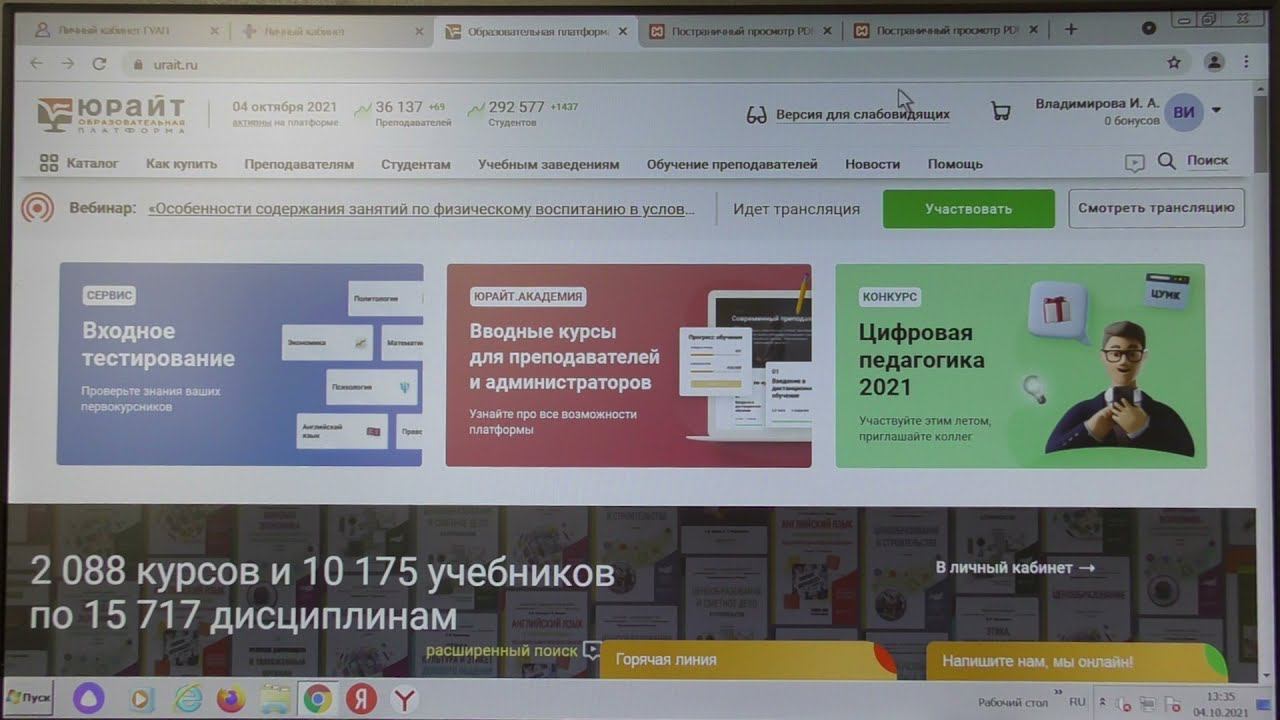Open the file explorer taskbar icon
Image resolution: width=1280 pixels, height=720 pixels.
click(x=275, y=699)
